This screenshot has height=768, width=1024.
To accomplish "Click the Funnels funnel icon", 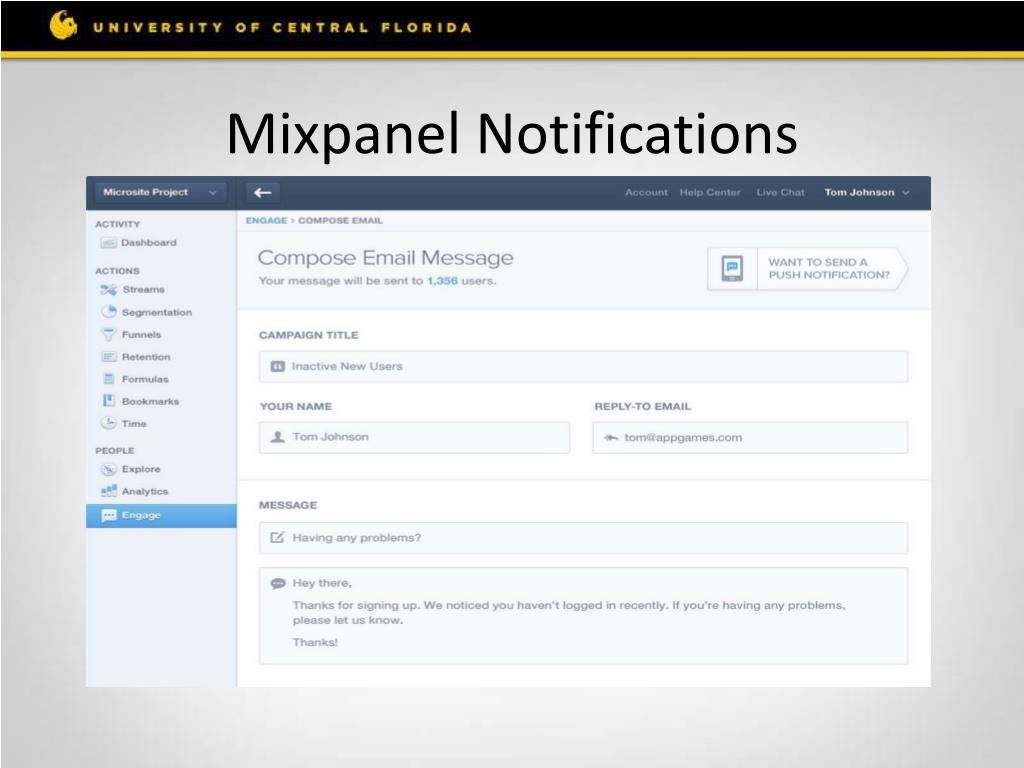I will point(108,334).
